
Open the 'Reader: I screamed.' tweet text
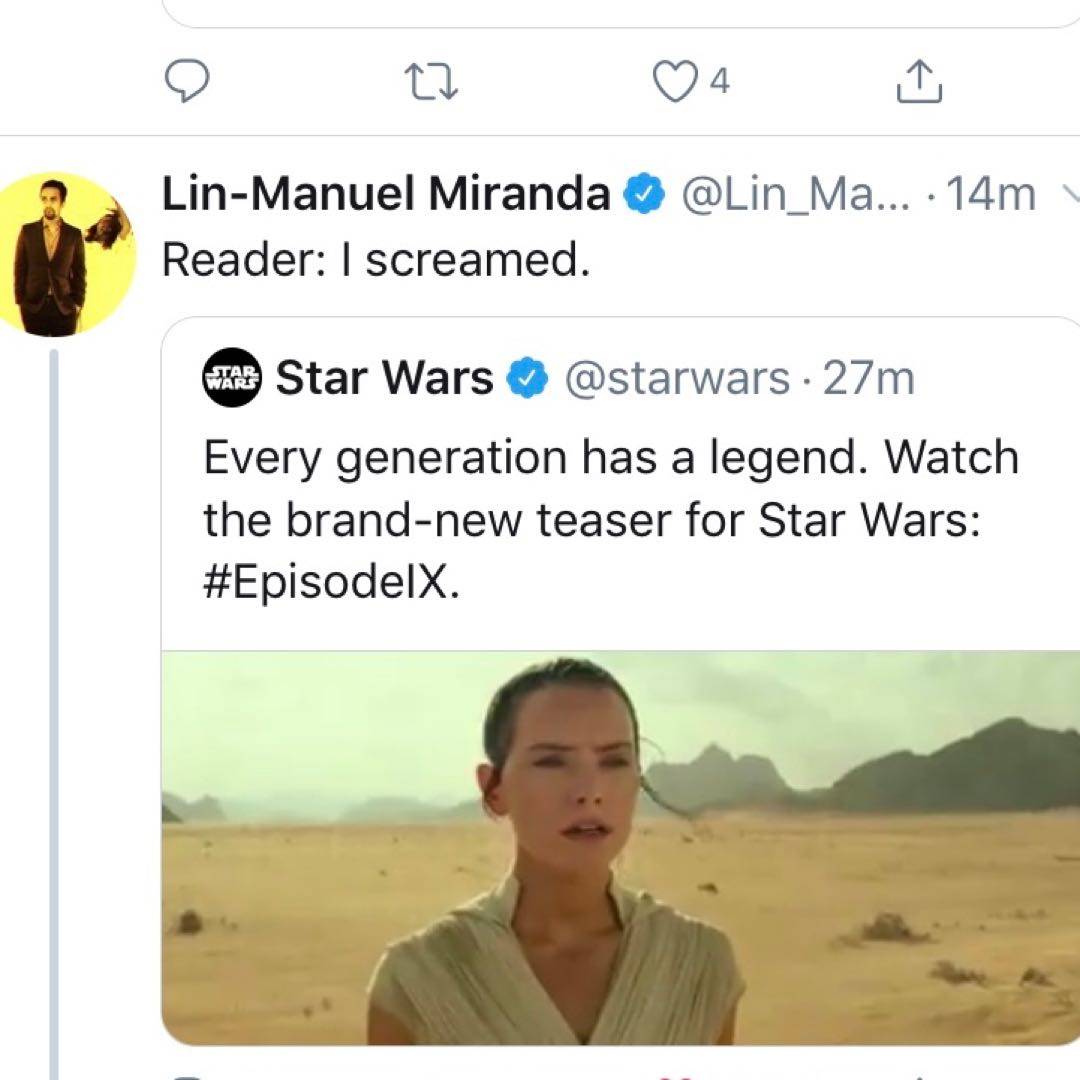click(376, 260)
